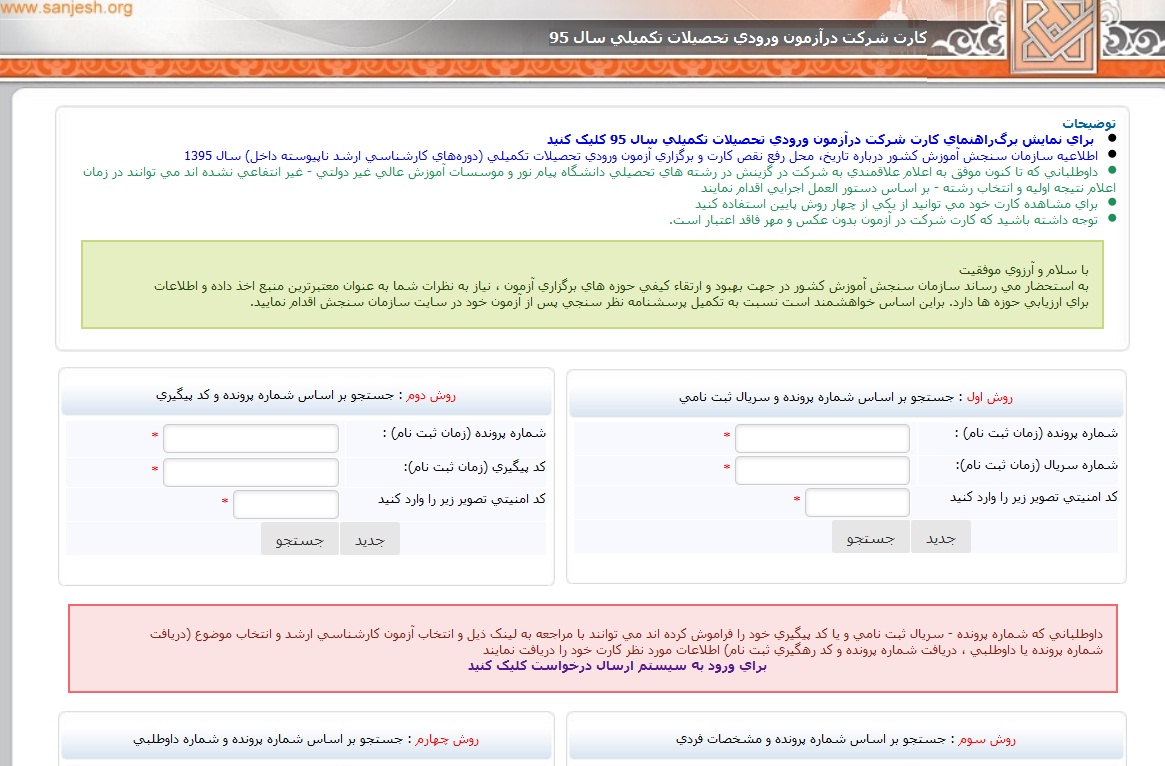The width and height of the screenshot is (1165, 766).
Task: Follow the برای ورود به سیستم ارسال درخواست link
Action: tap(617, 666)
